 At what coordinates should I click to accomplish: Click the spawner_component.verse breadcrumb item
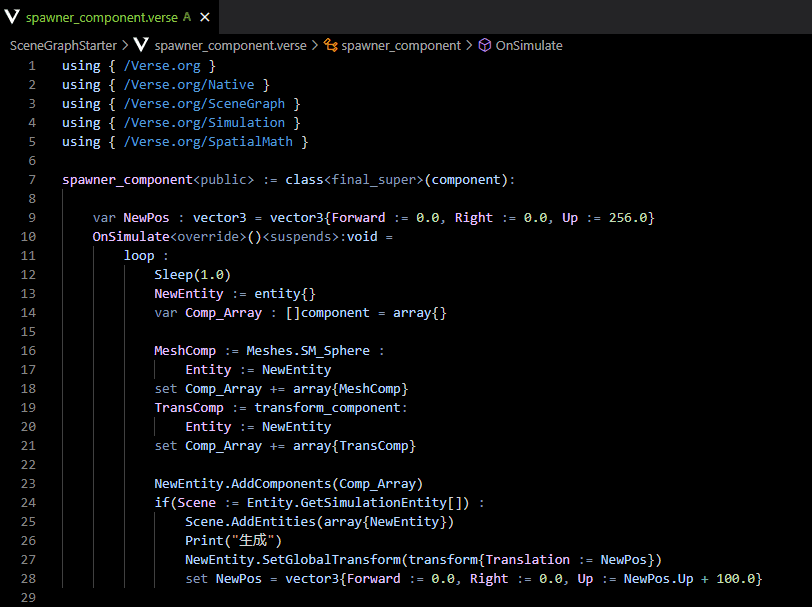(x=230, y=46)
